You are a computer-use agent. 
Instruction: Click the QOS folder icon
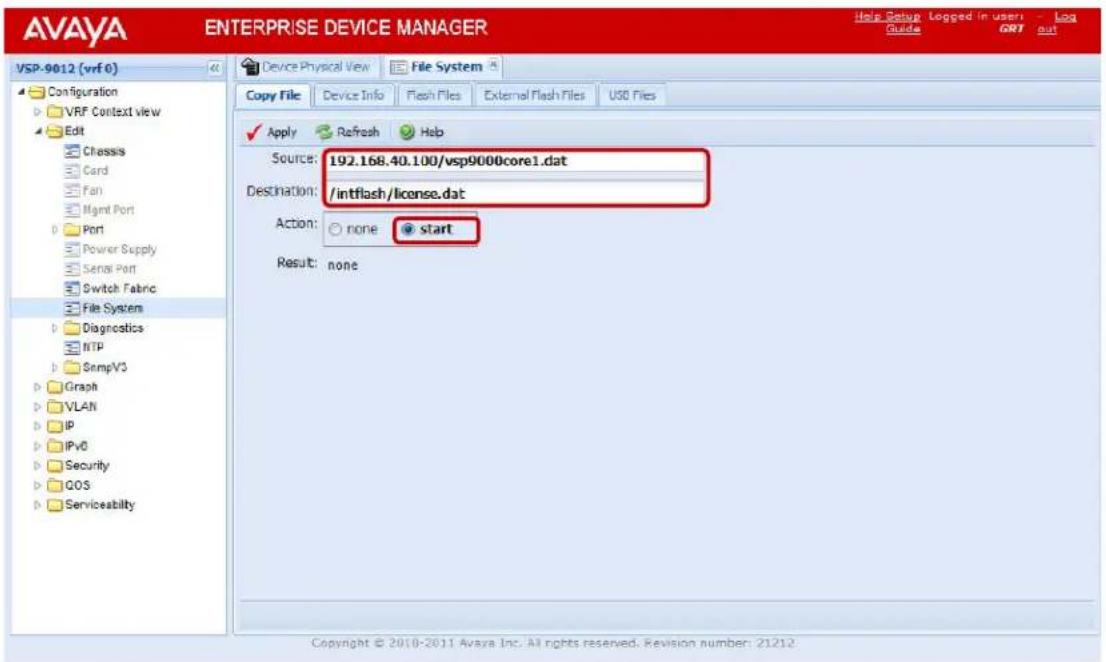(55, 486)
